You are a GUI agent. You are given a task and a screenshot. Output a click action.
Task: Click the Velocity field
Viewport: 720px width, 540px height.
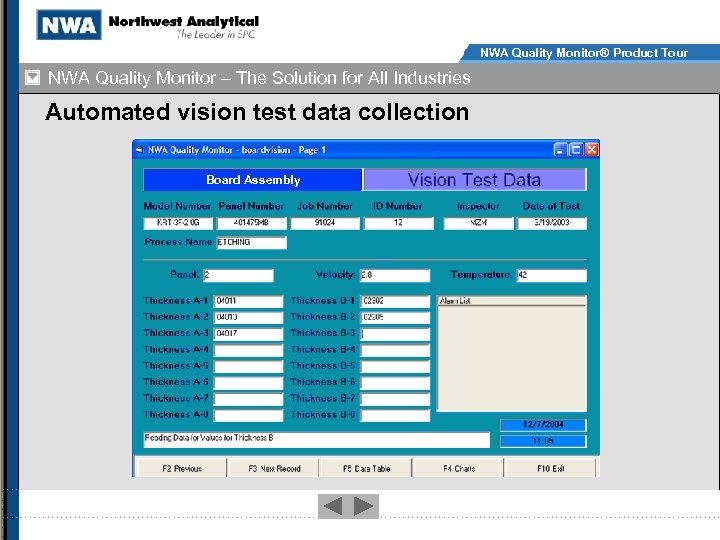click(395, 275)
